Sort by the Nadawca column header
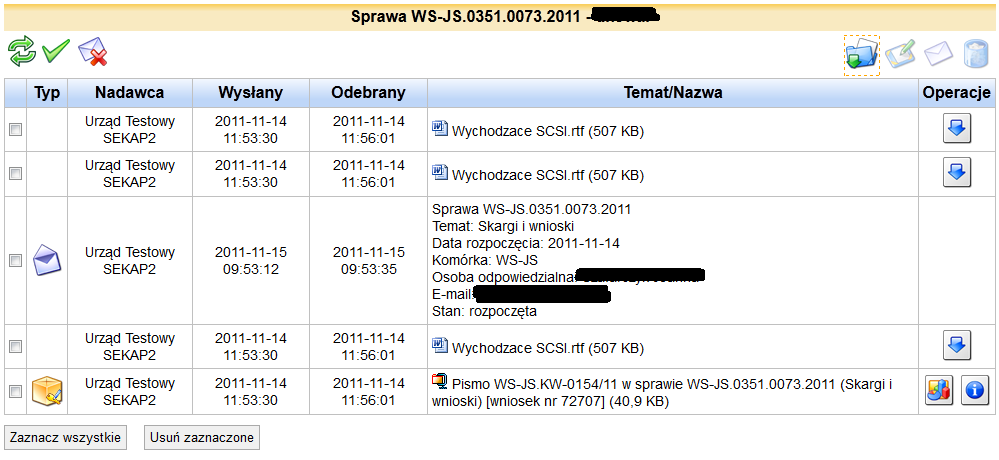This screenshot has width=999, height=460. (129, 92)
